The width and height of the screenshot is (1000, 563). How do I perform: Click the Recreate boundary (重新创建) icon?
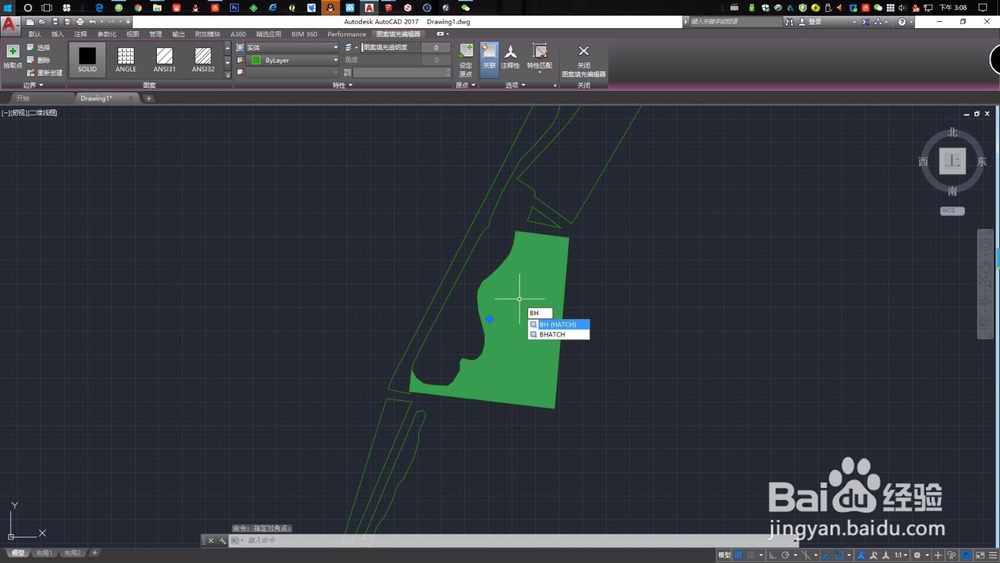click(31, 73)
